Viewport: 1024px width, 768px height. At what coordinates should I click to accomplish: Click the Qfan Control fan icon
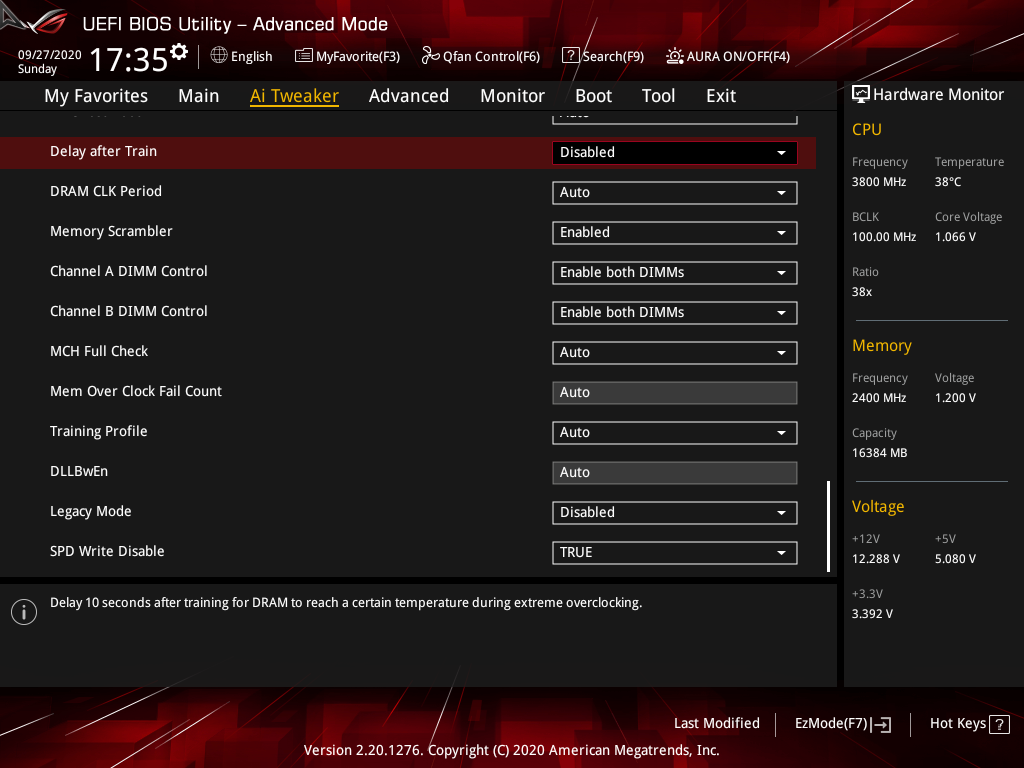click(430, 56)
